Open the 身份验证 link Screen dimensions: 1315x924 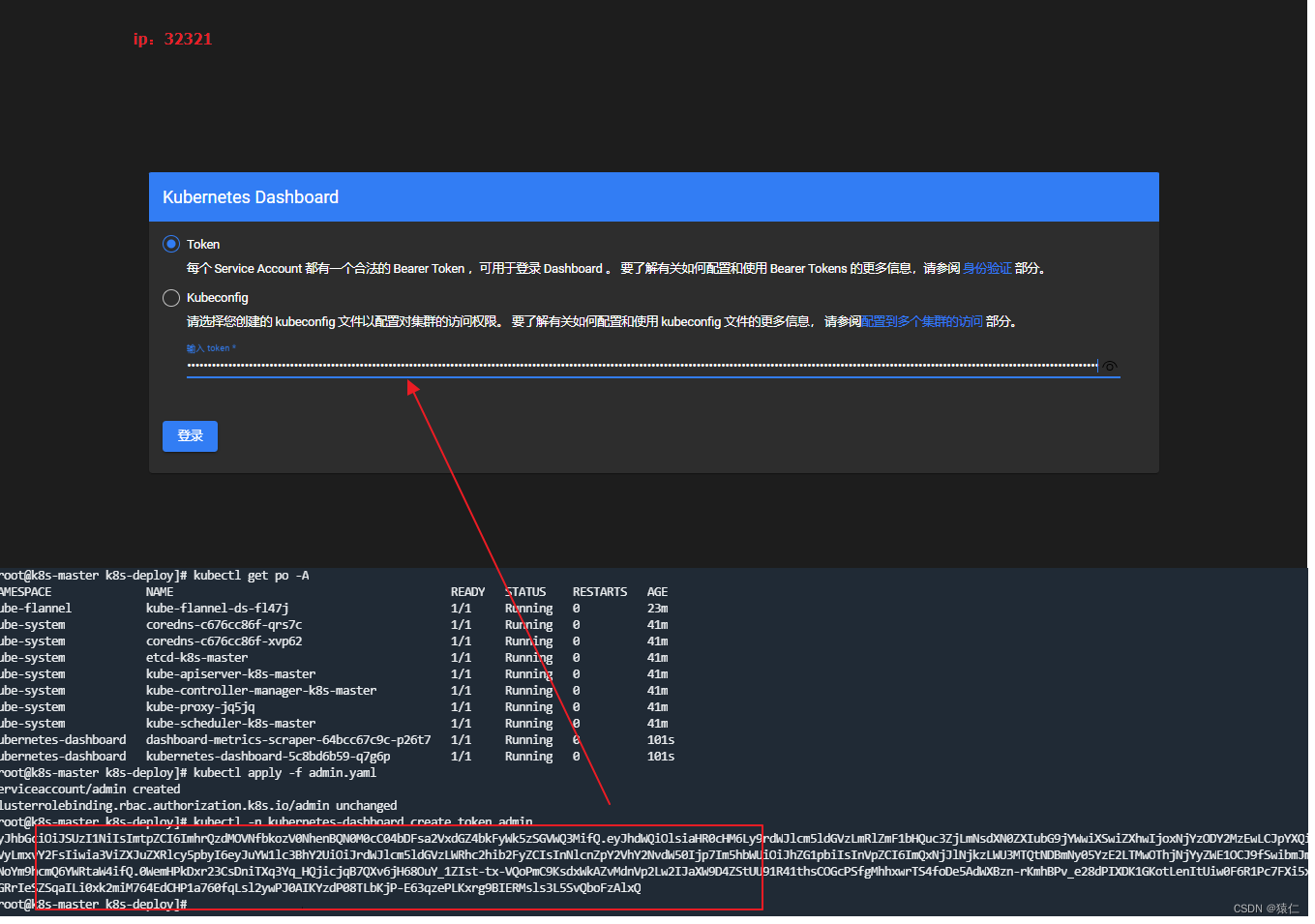(x=987, y=268)
